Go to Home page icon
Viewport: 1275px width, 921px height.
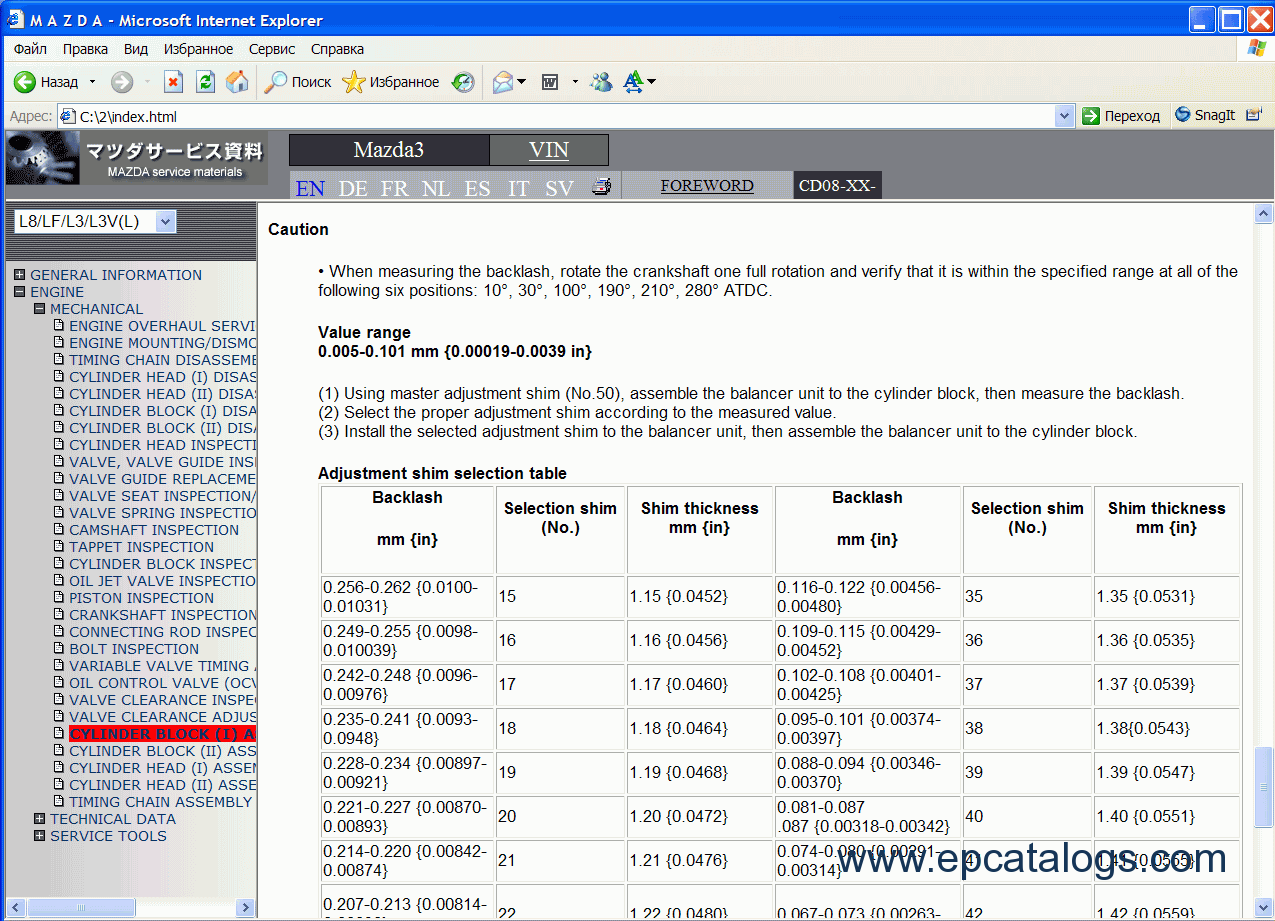(x=237, y=82)
